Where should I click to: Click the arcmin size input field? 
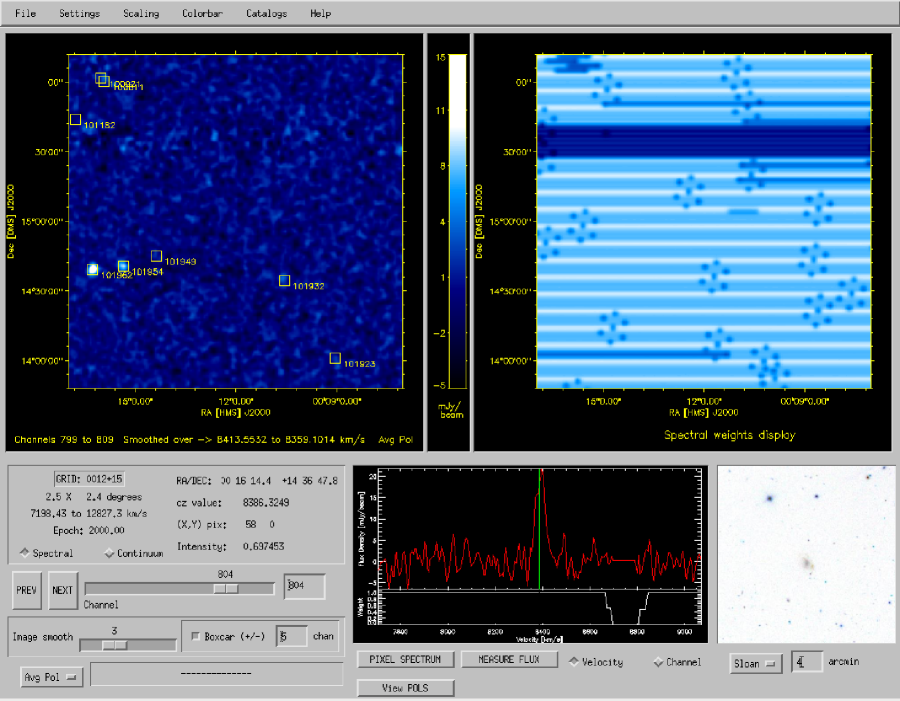808,662
